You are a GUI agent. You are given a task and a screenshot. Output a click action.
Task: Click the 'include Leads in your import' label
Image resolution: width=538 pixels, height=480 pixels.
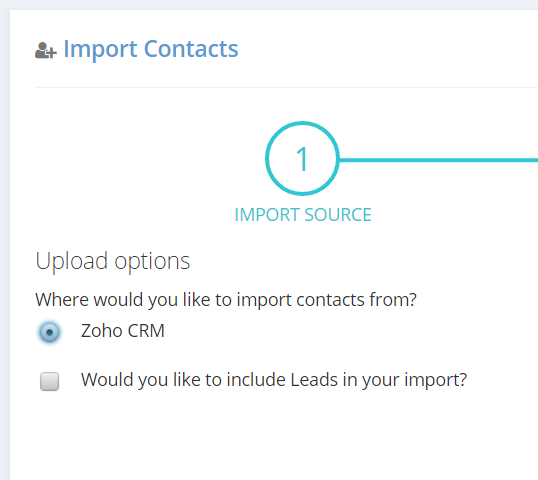274,380
